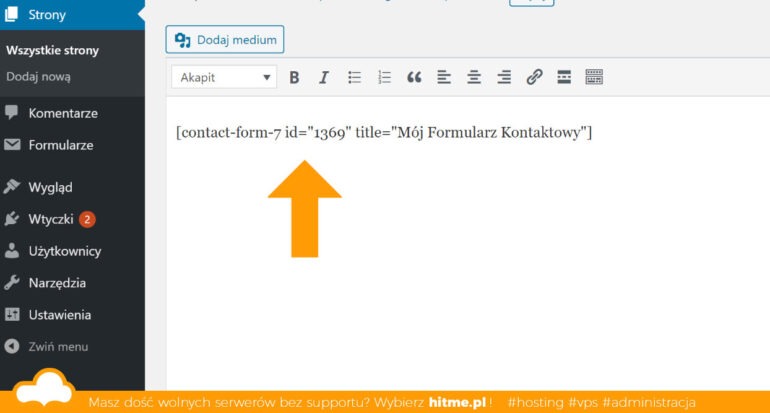This screenshot has height=413, width=770.
Task: Click the Ustawienia sliders icon
Action: pos(12,314)
